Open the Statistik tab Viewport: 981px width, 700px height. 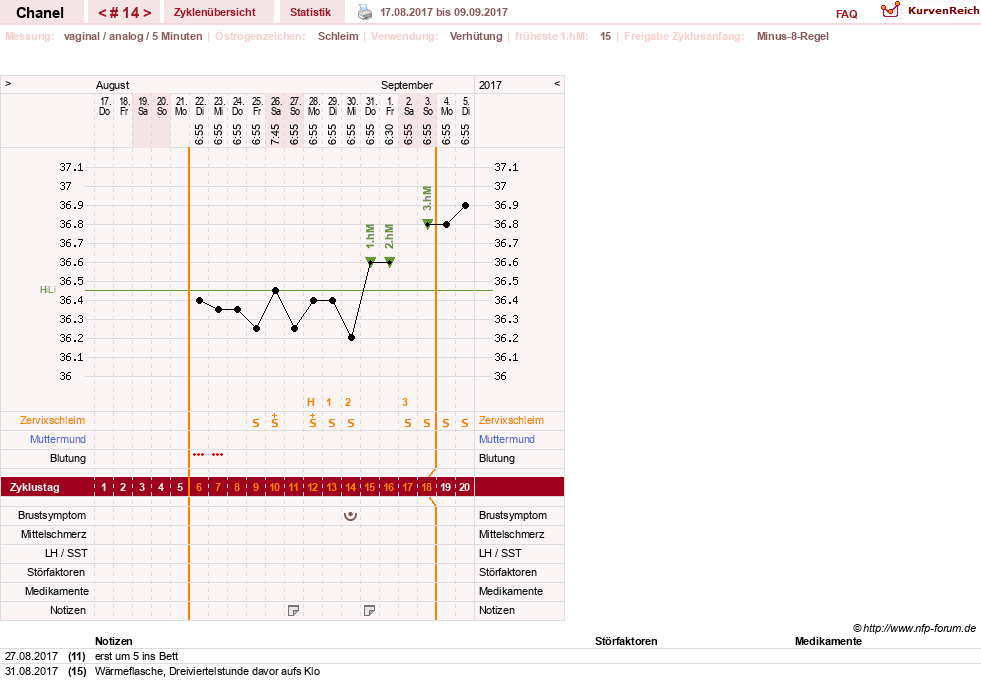310,12
